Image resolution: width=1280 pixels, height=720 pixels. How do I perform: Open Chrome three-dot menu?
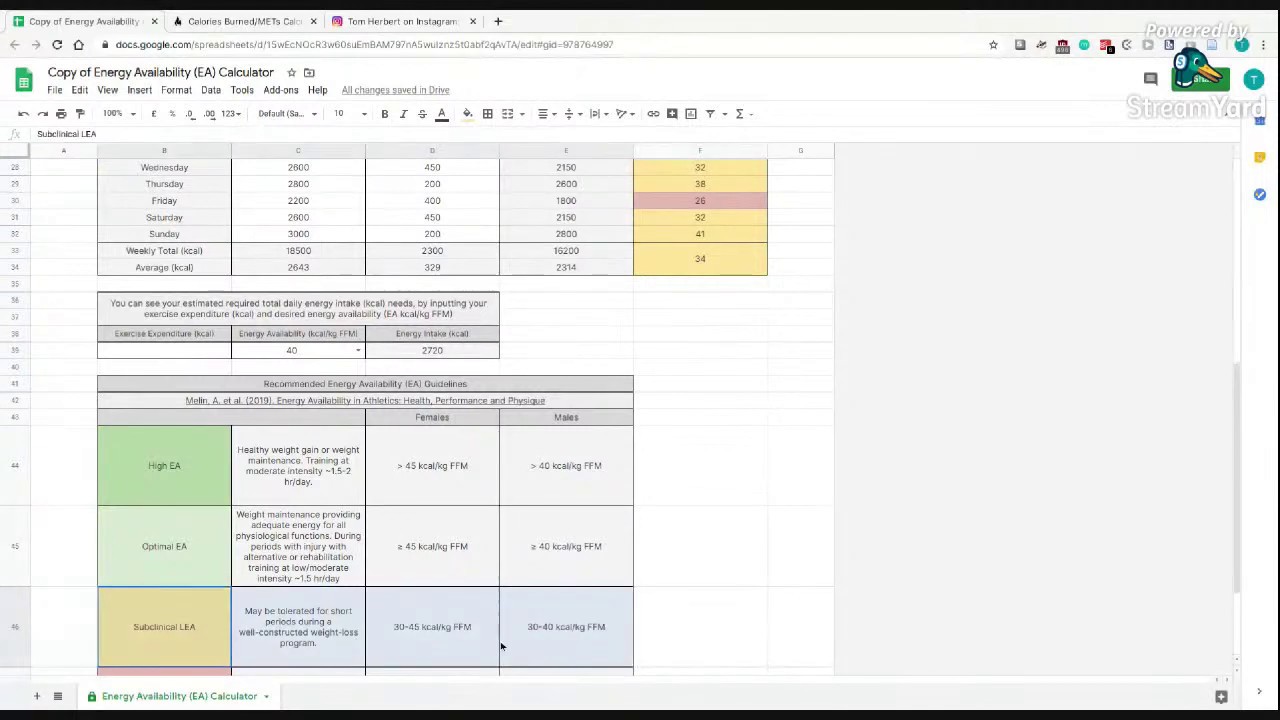pos(1264,44)
